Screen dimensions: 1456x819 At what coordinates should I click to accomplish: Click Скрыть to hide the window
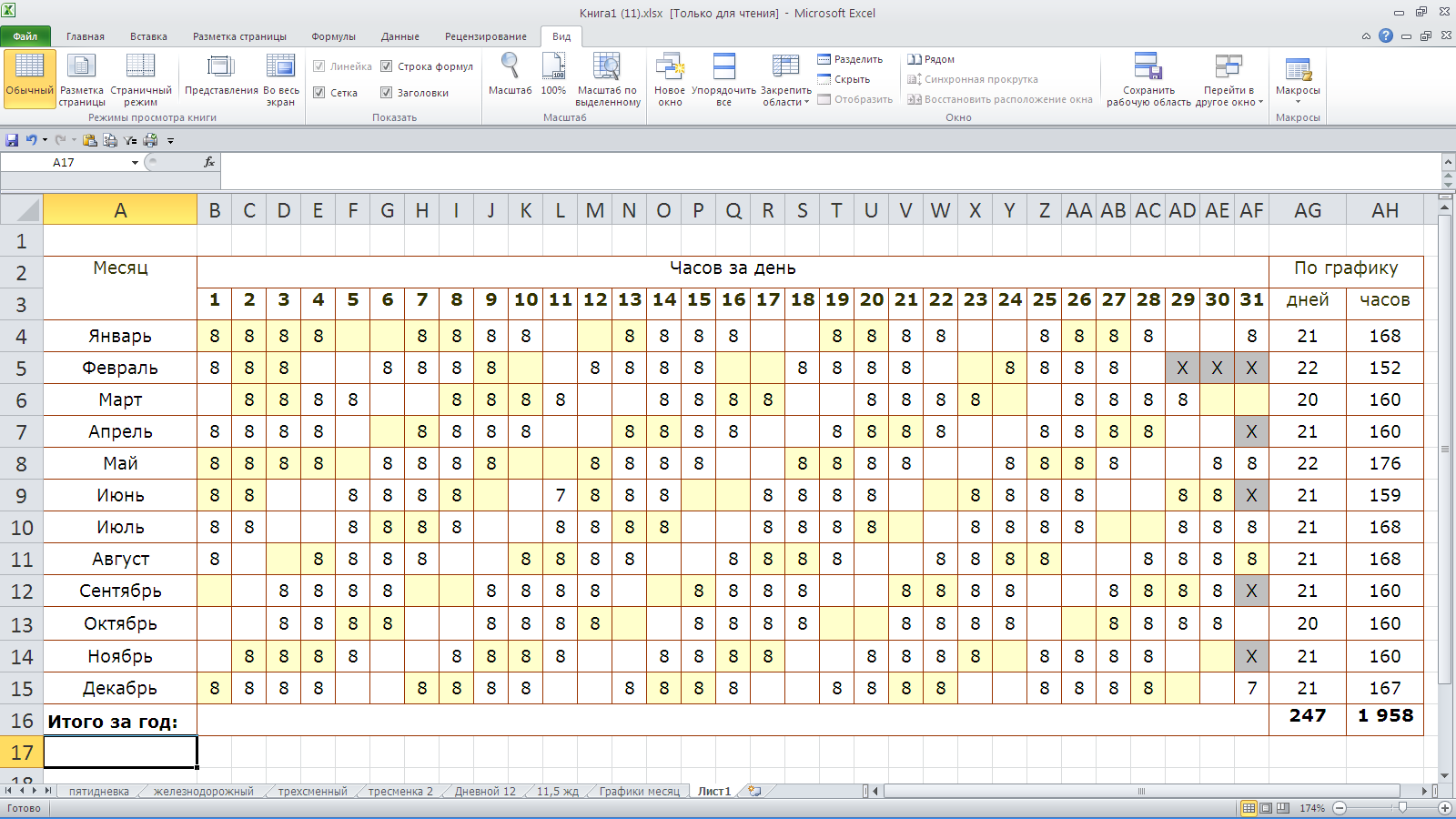[x=844, y=79]
